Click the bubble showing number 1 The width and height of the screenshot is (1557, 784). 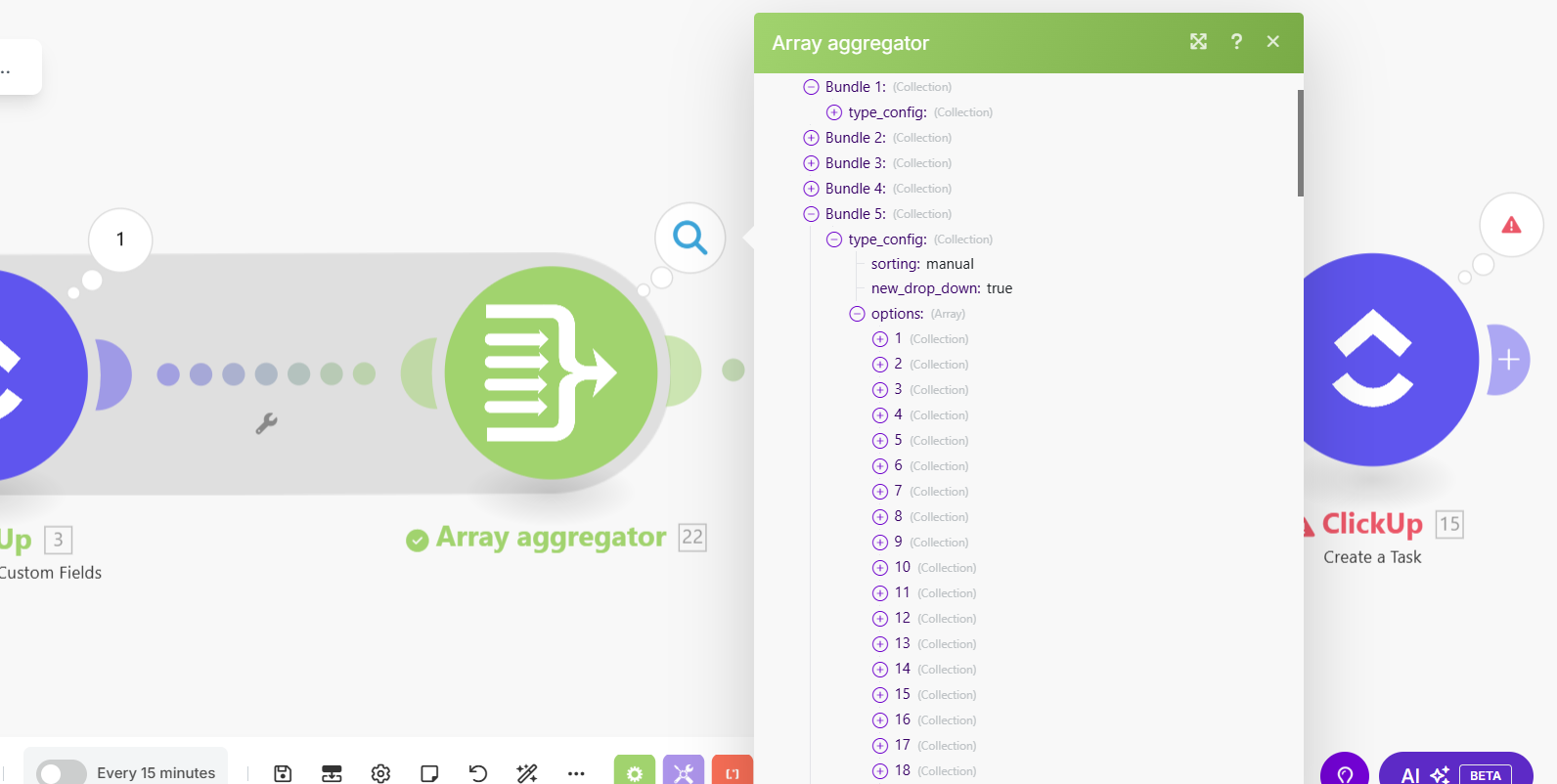120,240
